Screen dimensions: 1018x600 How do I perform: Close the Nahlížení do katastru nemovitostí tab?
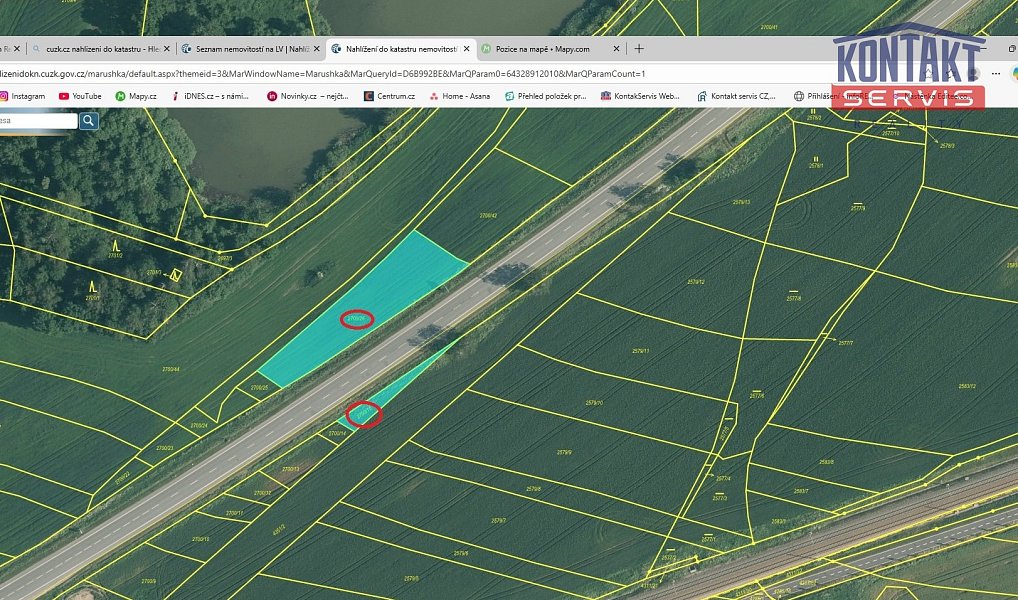pos(467,49)
